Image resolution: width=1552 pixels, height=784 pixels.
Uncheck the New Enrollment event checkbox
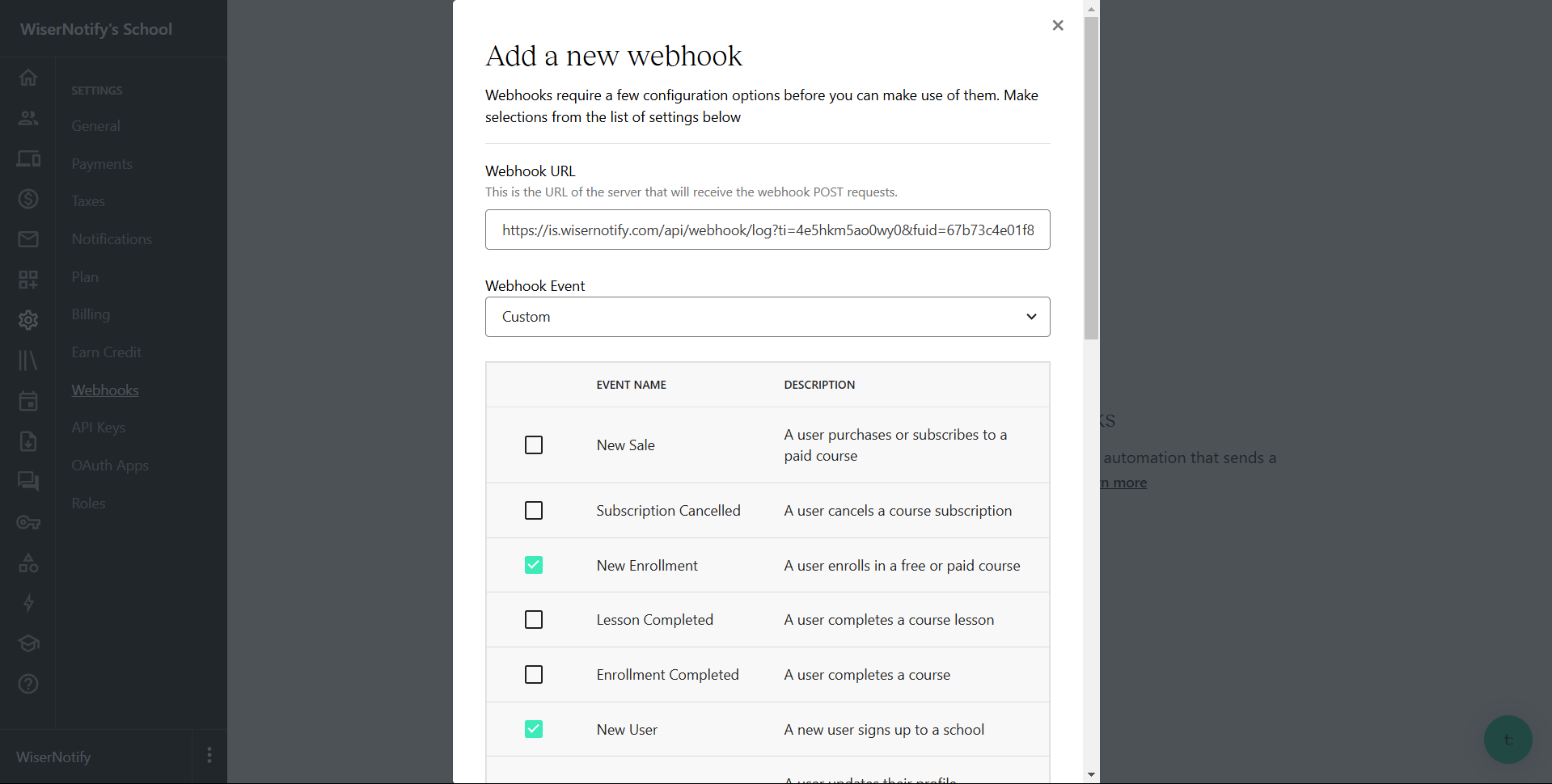click(534, 565)
